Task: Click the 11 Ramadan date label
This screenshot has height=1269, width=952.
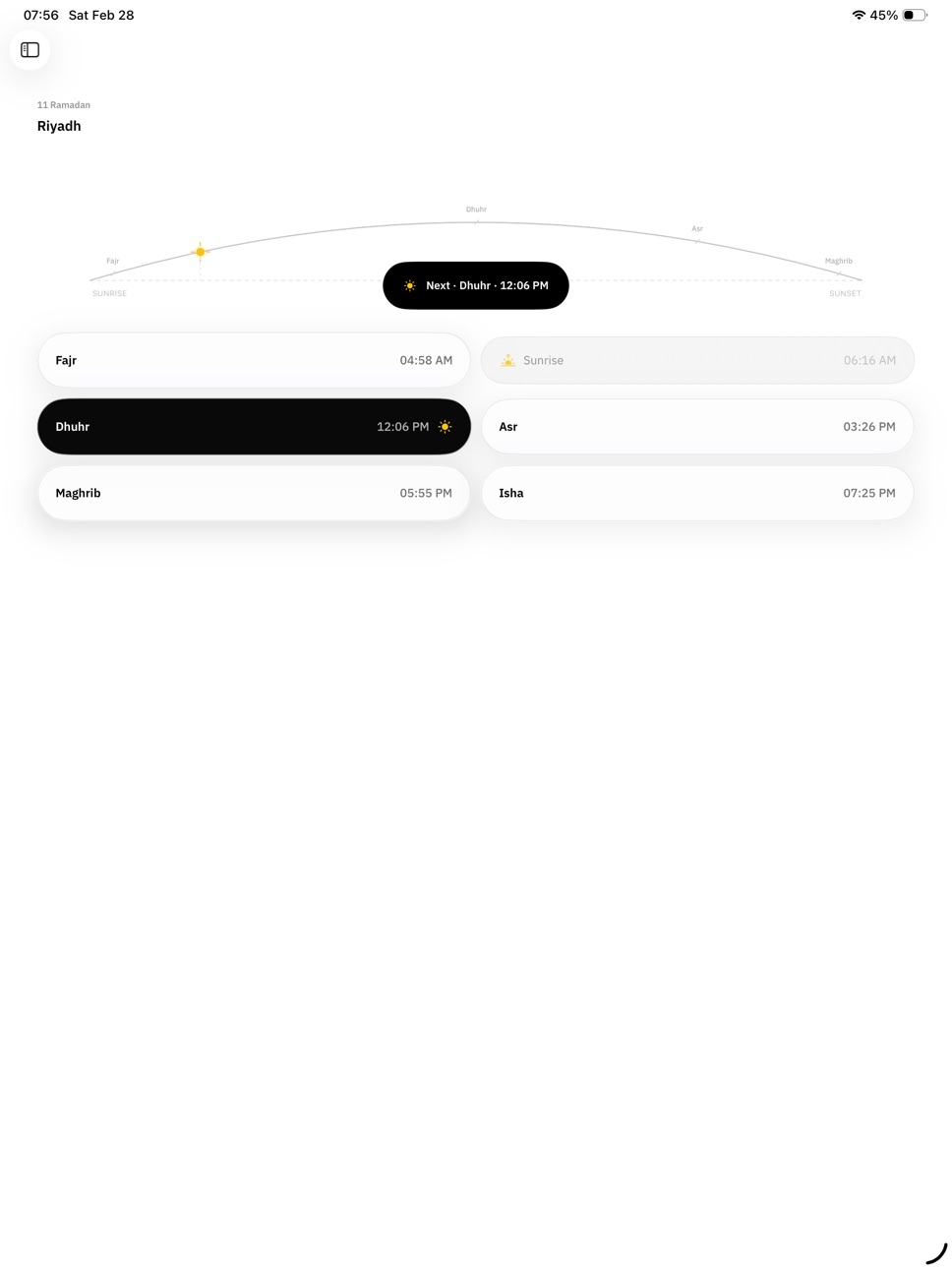Action: 64,105
